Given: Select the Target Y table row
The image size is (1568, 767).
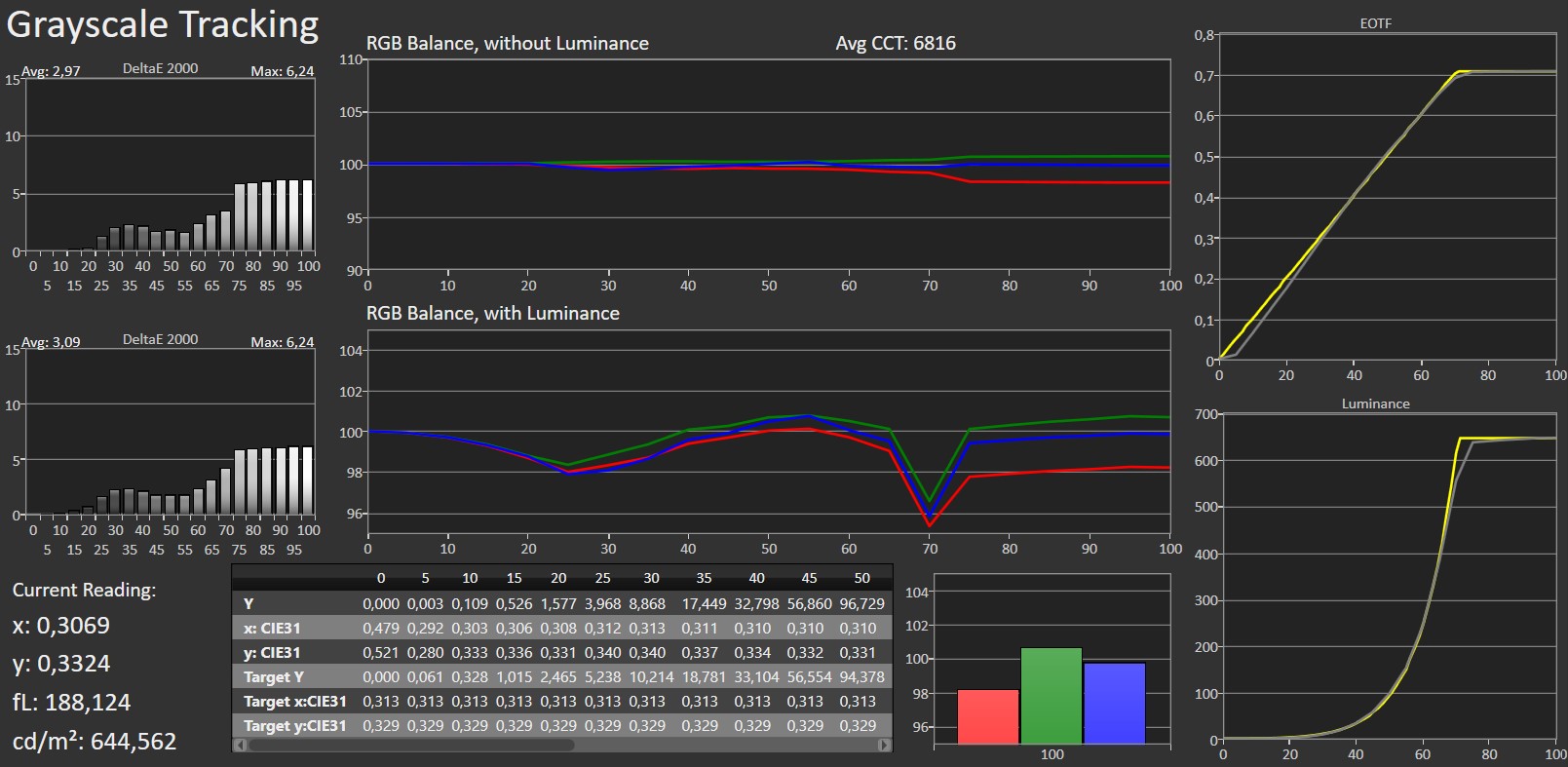Looking at the screenshot, I should pos(562,676).
